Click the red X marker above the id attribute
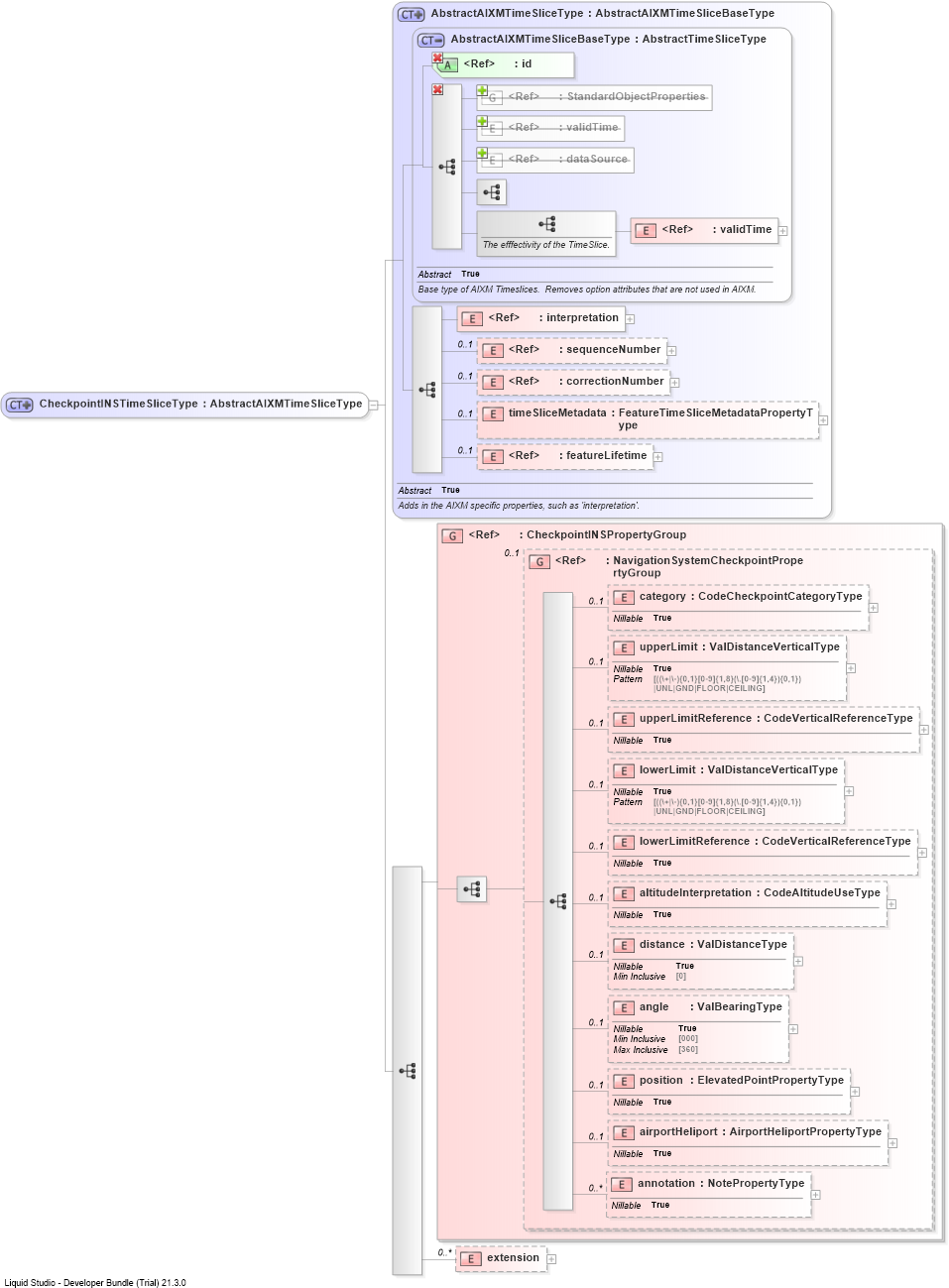The height and width of the screenshot is (1288, 949). (437, 59)
